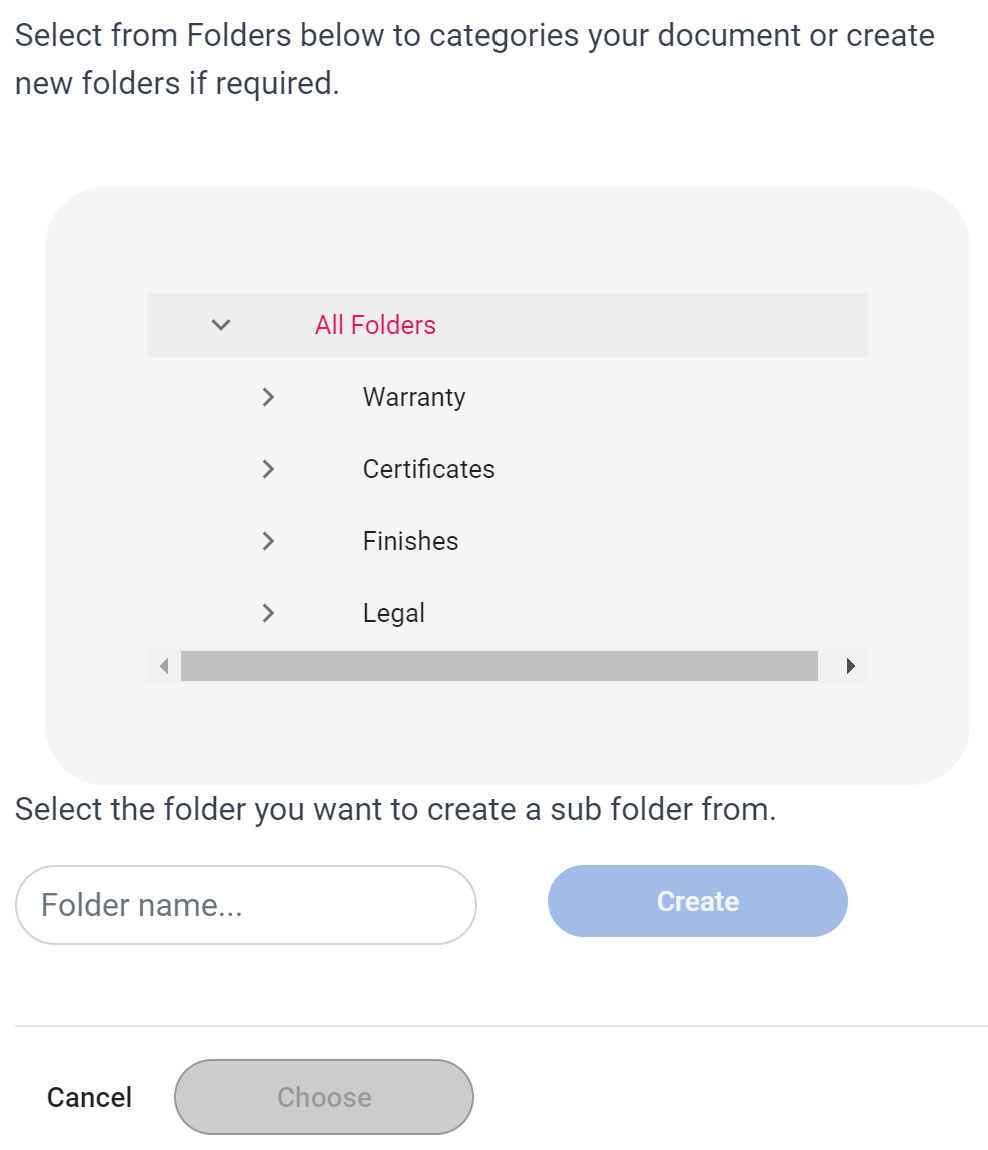Click the horizontal scrollbar thumb

click(x=499, y=666)
